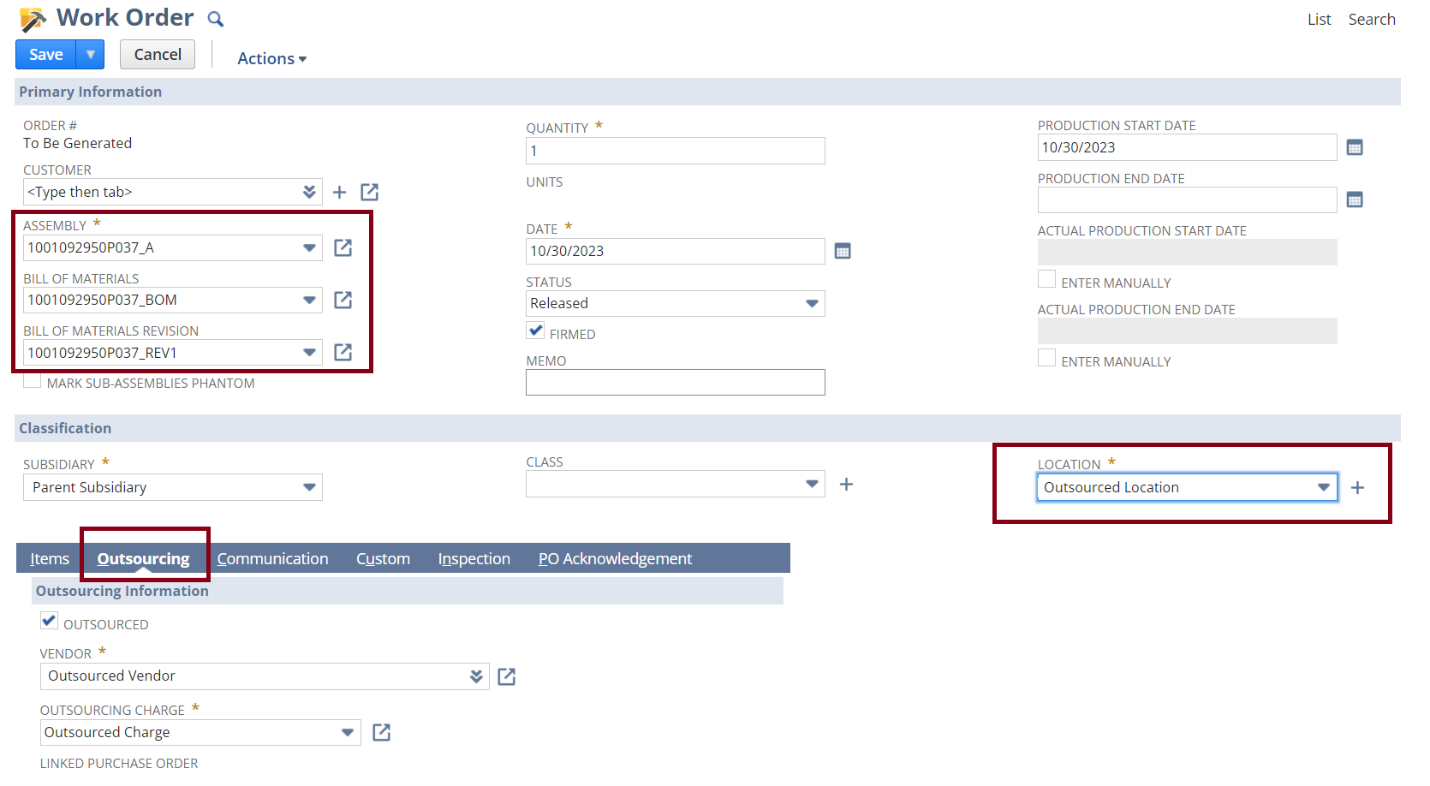Open the Subsidiary dropdown
This screenshot has width=1430, height=786.
click(309, 487)
